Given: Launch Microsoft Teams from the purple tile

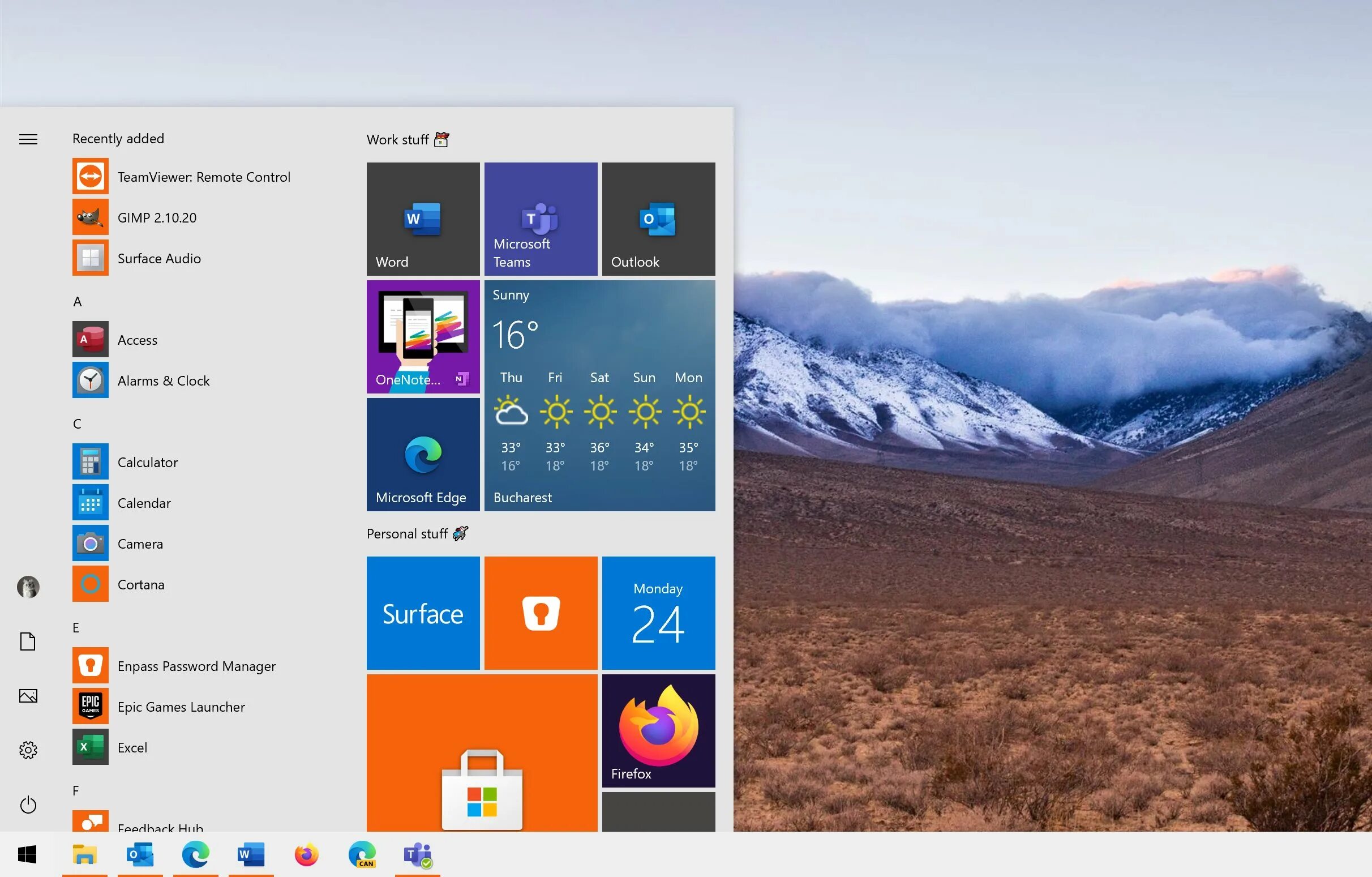Looking at the screenshot, I should [540, 219].
